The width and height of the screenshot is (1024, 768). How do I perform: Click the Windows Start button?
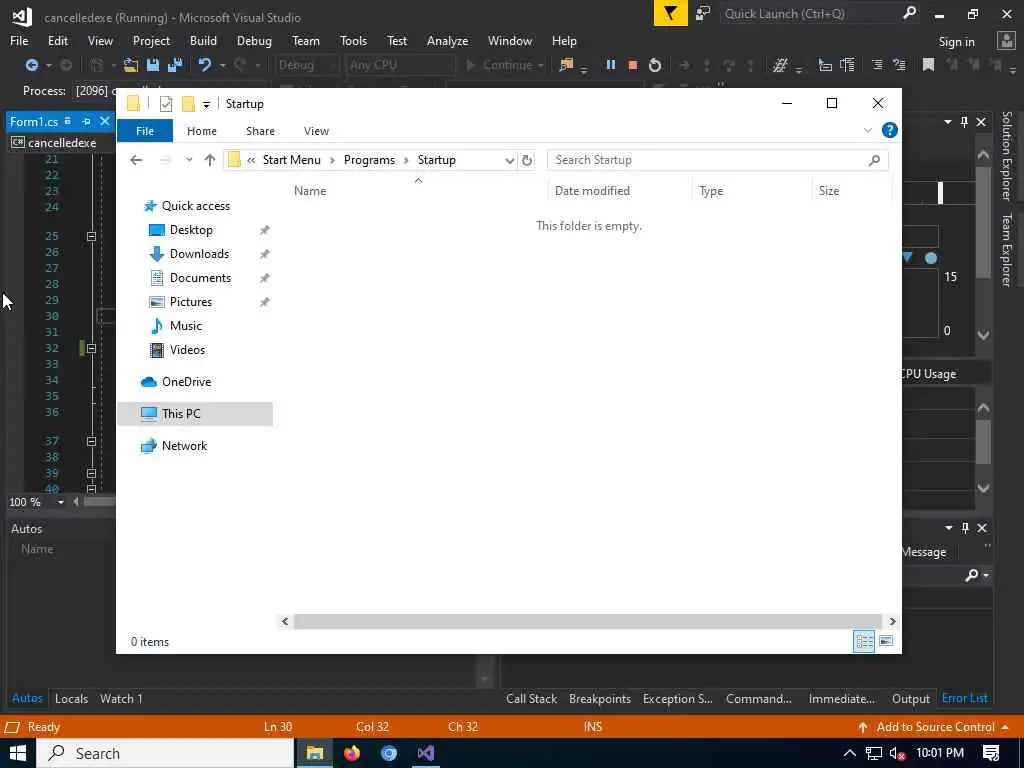click(18, 753)
